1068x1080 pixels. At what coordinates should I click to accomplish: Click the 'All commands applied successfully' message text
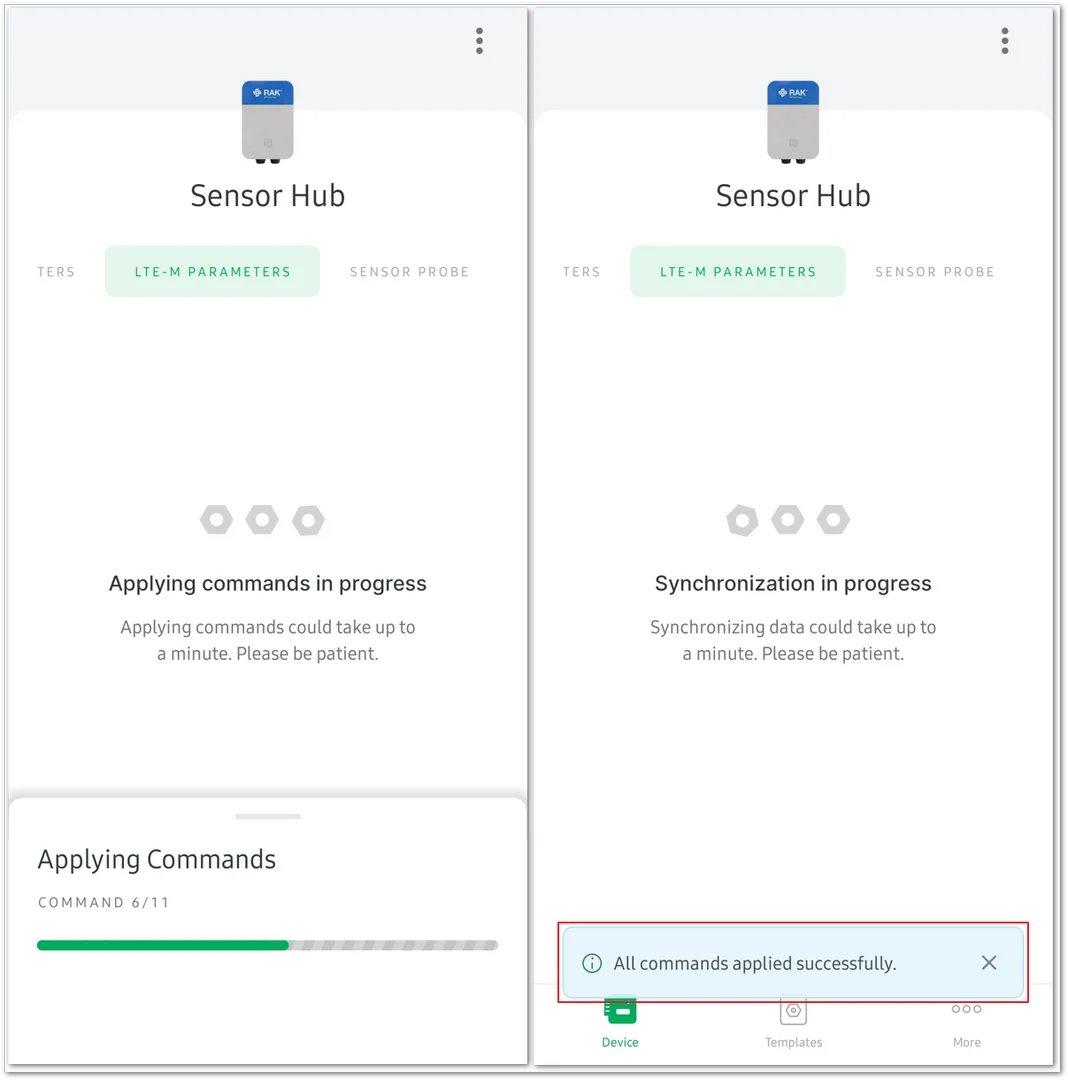tap(755, 963)
